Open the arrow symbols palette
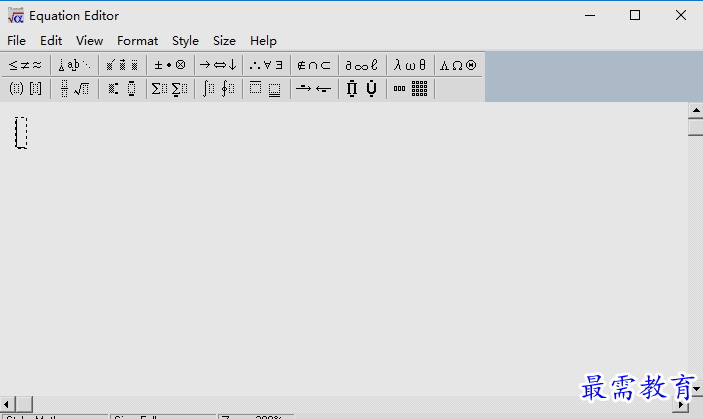Image resolution: width=703 pixels, height=419 pixels. 218,65
